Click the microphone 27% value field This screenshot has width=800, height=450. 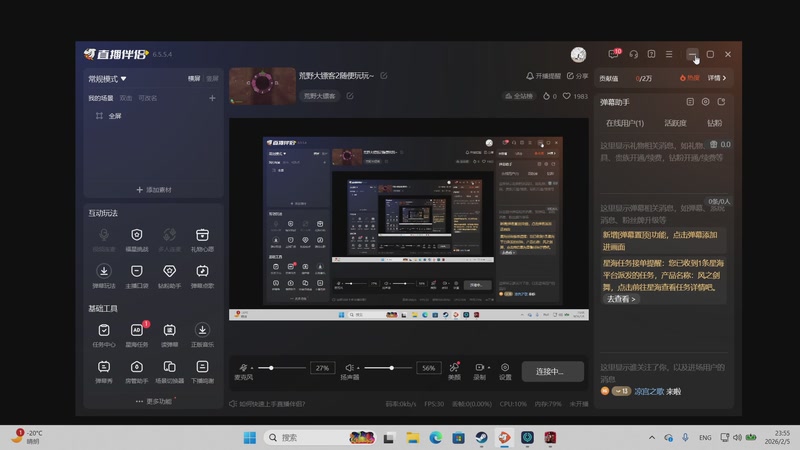(x=322, y=368)
